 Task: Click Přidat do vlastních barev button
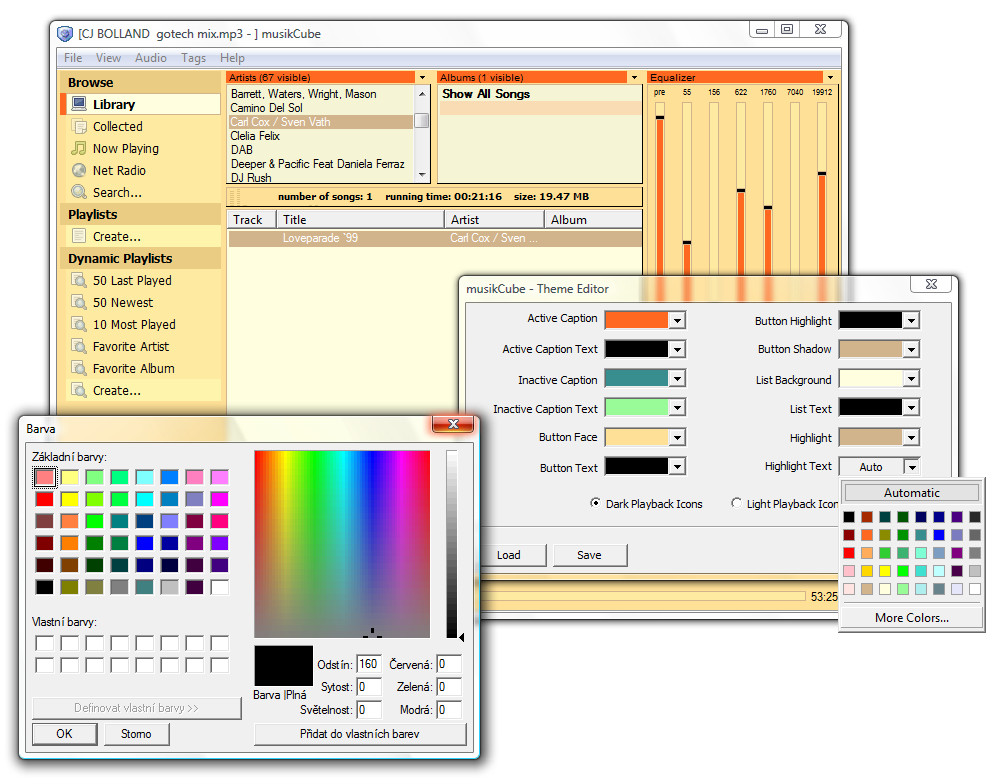point(360,734)
